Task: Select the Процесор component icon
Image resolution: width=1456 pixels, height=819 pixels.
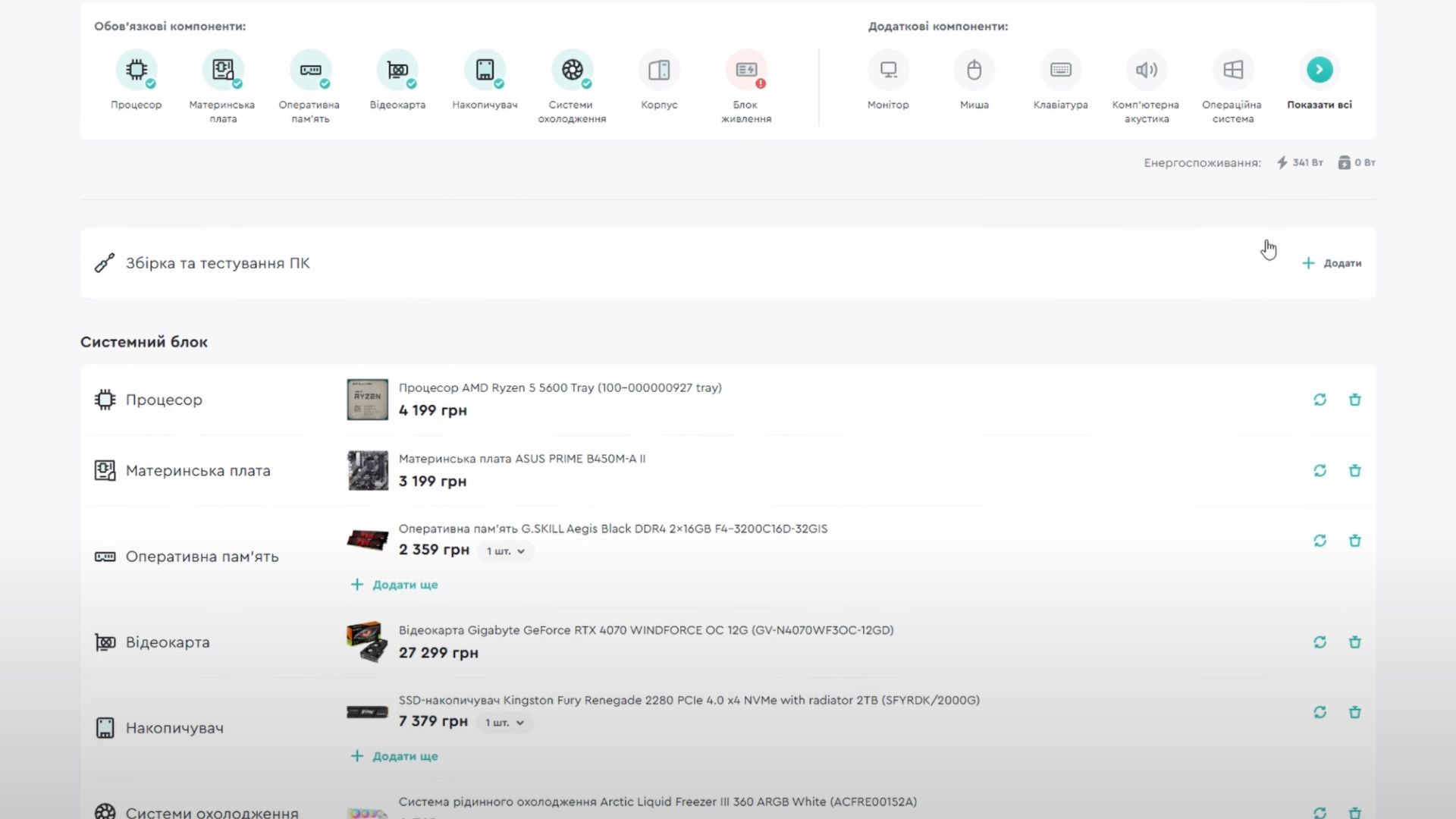Action: [x=136, y=71]
